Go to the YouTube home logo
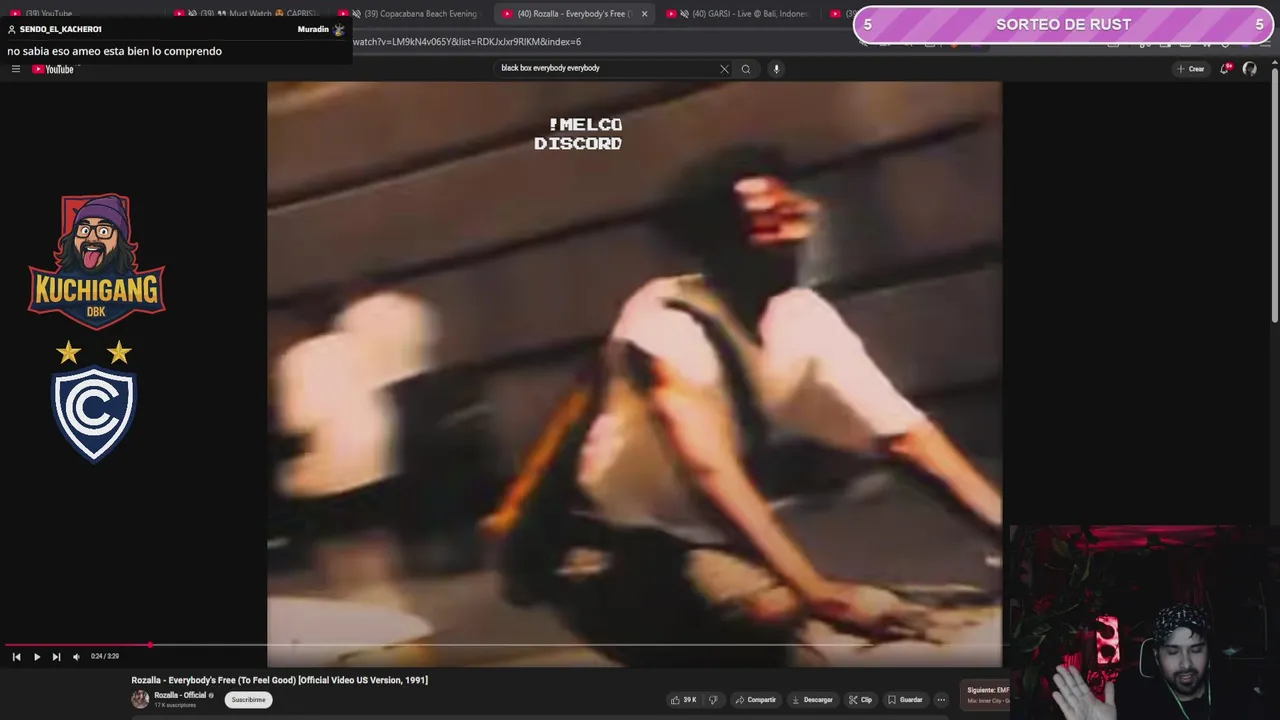Viewport: 1280px width, 720px height. [53, 69]
